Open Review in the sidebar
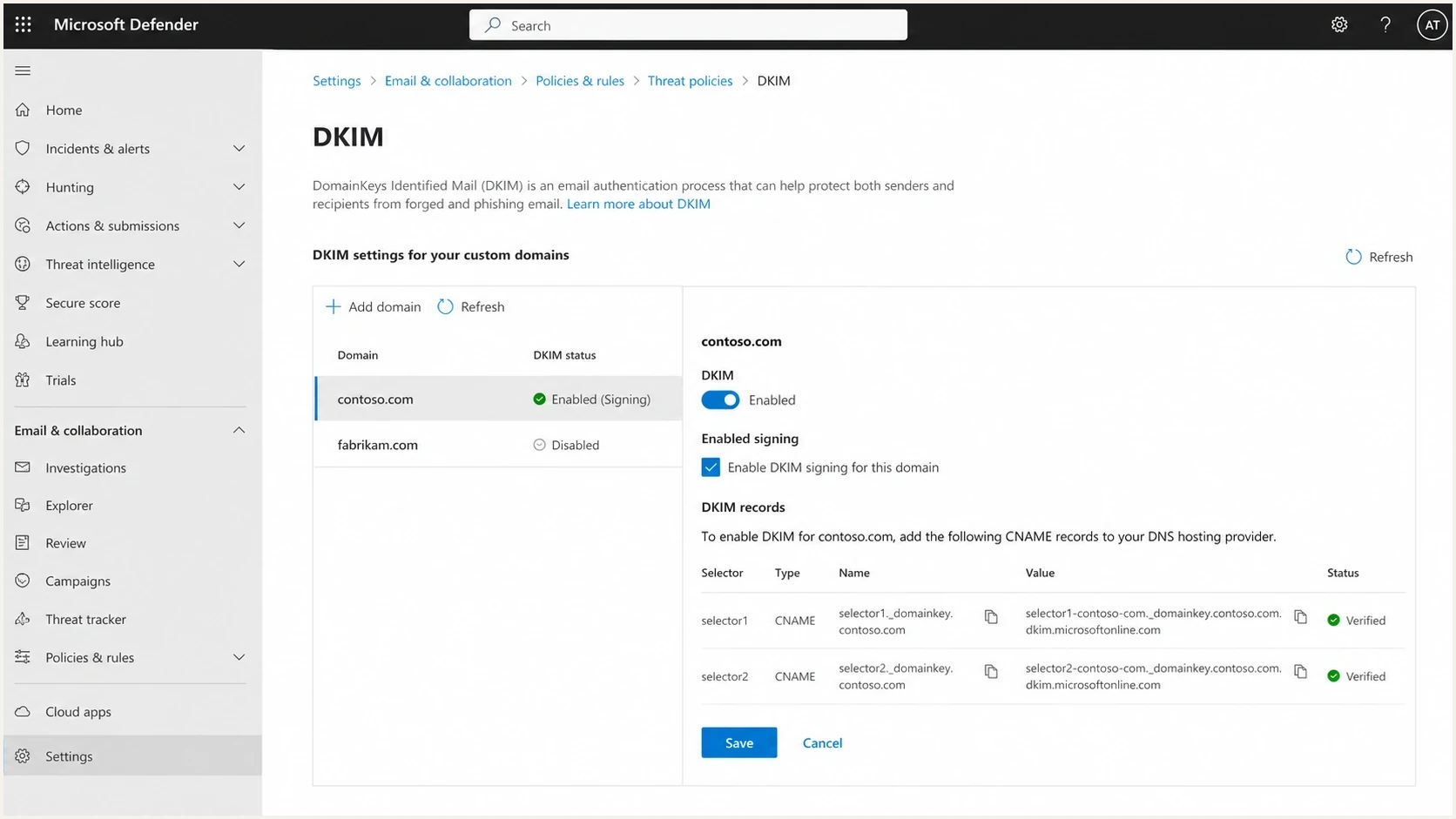This screenshot has width=1456, height=819. coord(132,542)
